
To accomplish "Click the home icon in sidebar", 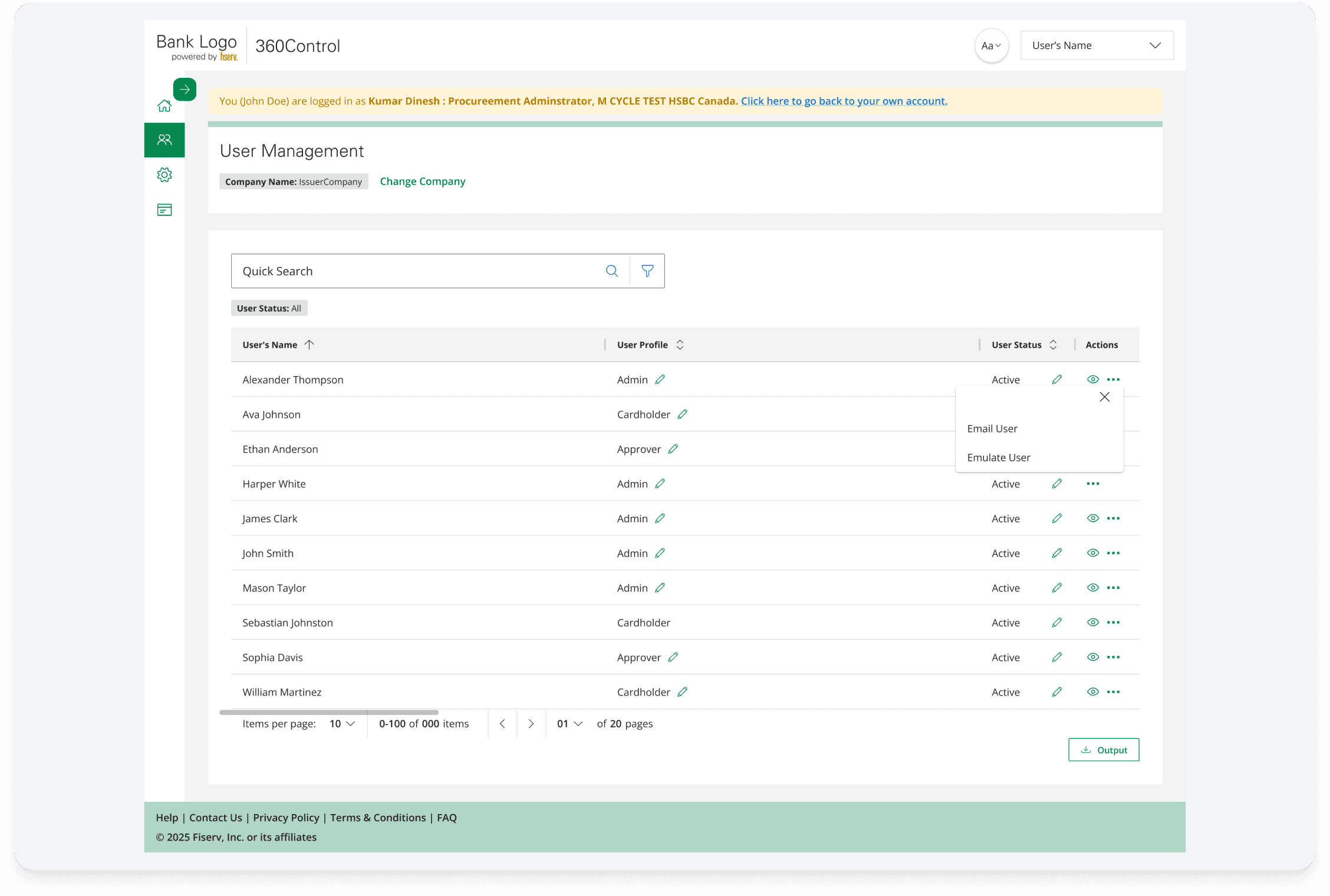I will (x=164, y=106).
